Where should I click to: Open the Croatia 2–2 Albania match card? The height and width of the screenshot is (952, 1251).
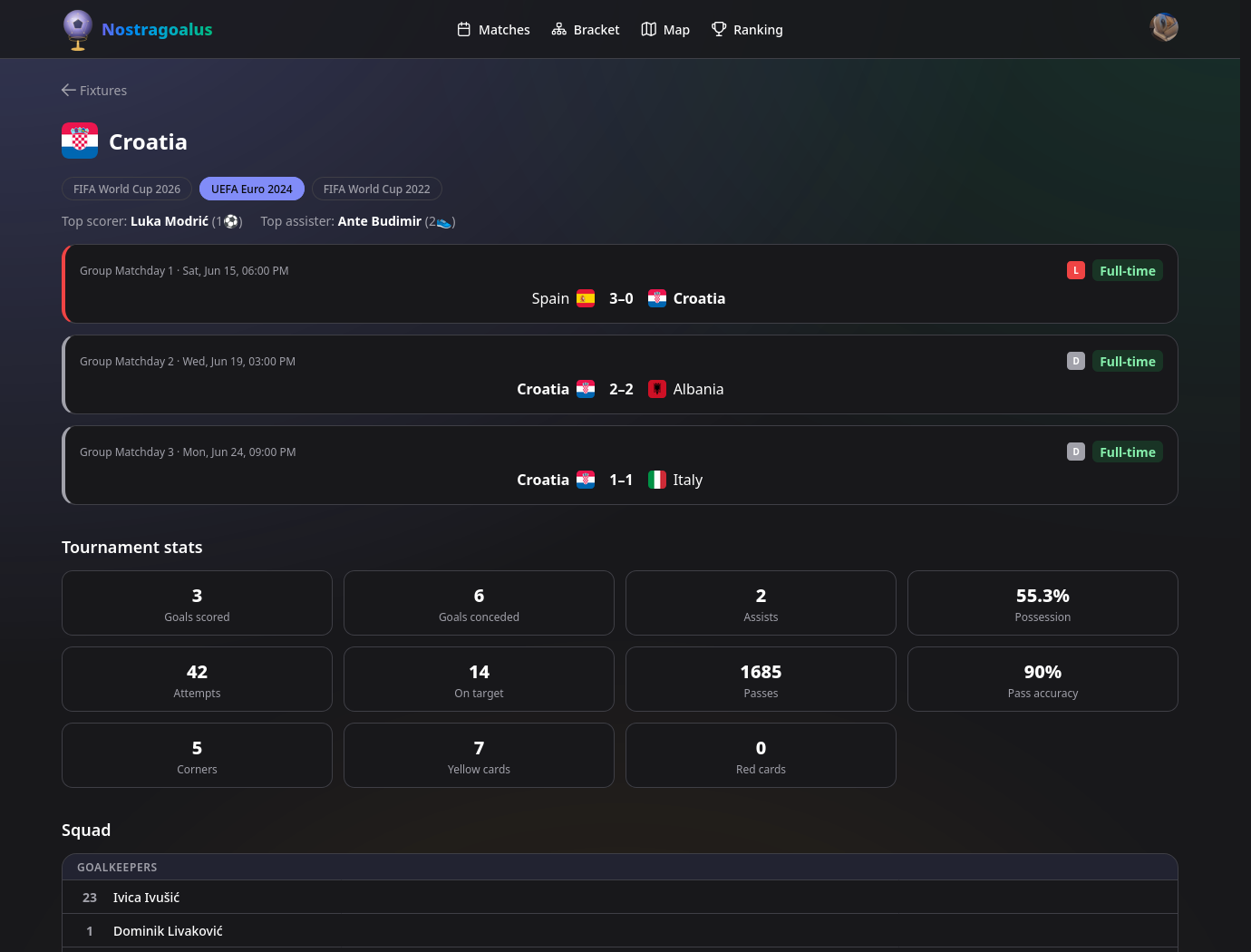click(620, 374)
